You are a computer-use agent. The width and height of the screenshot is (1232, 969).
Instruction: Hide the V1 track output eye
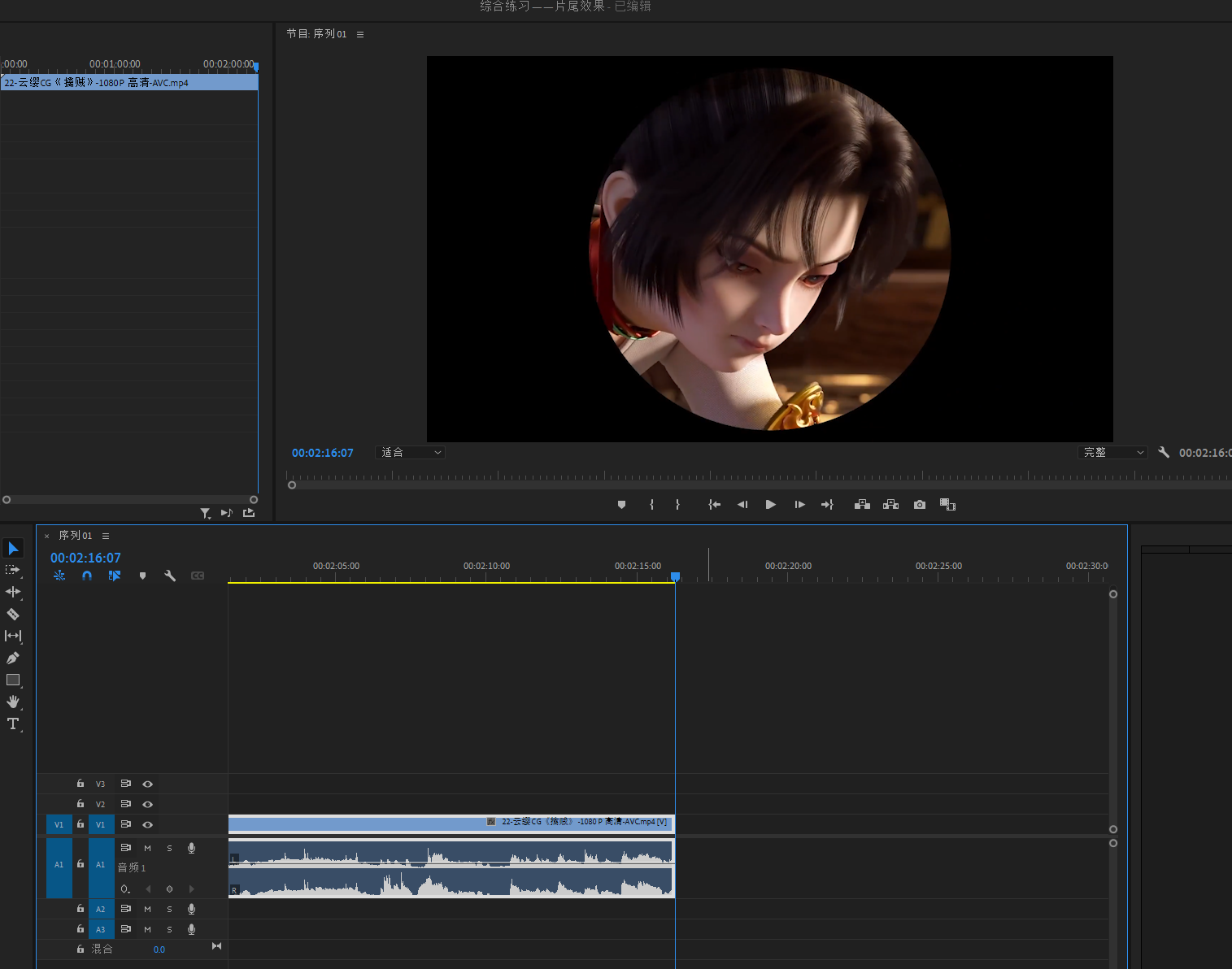[147, 824]
